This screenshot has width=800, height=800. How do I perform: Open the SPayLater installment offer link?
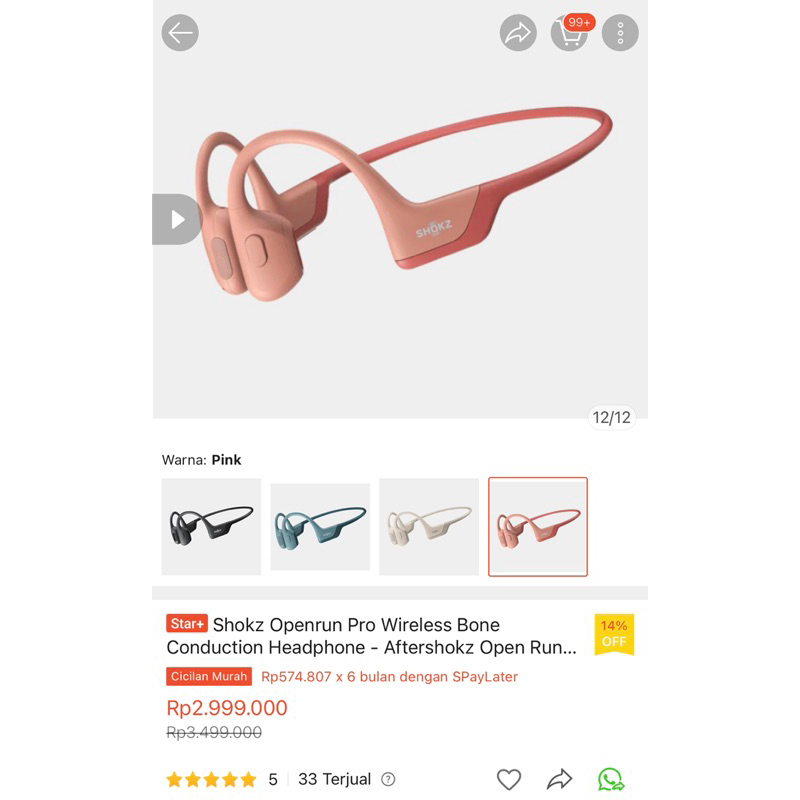(x=389, y=677)
